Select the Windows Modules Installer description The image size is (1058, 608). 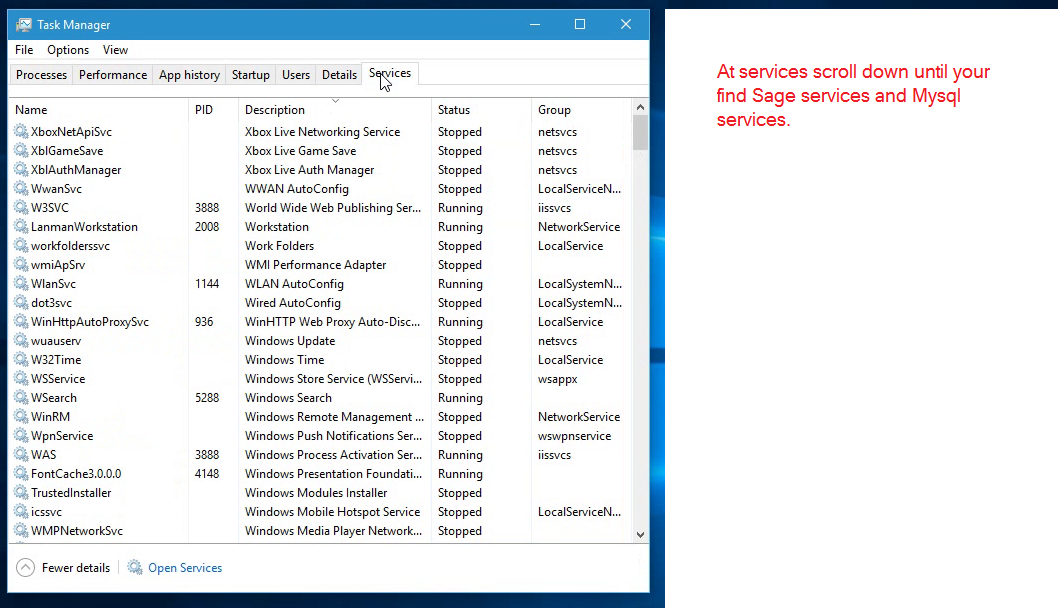pos(316,493)
